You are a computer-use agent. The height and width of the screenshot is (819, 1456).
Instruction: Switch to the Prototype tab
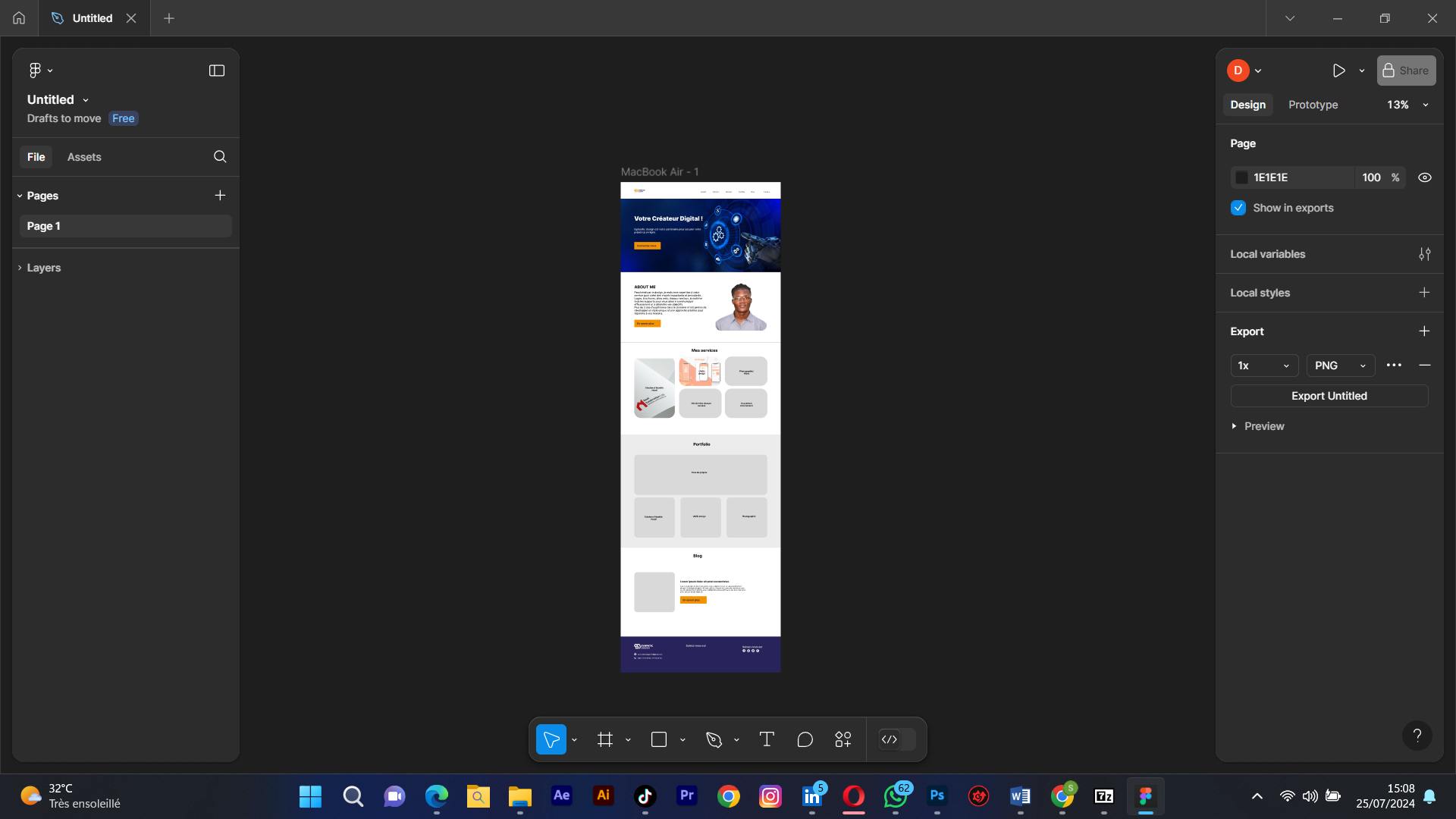pos(1313,105)
